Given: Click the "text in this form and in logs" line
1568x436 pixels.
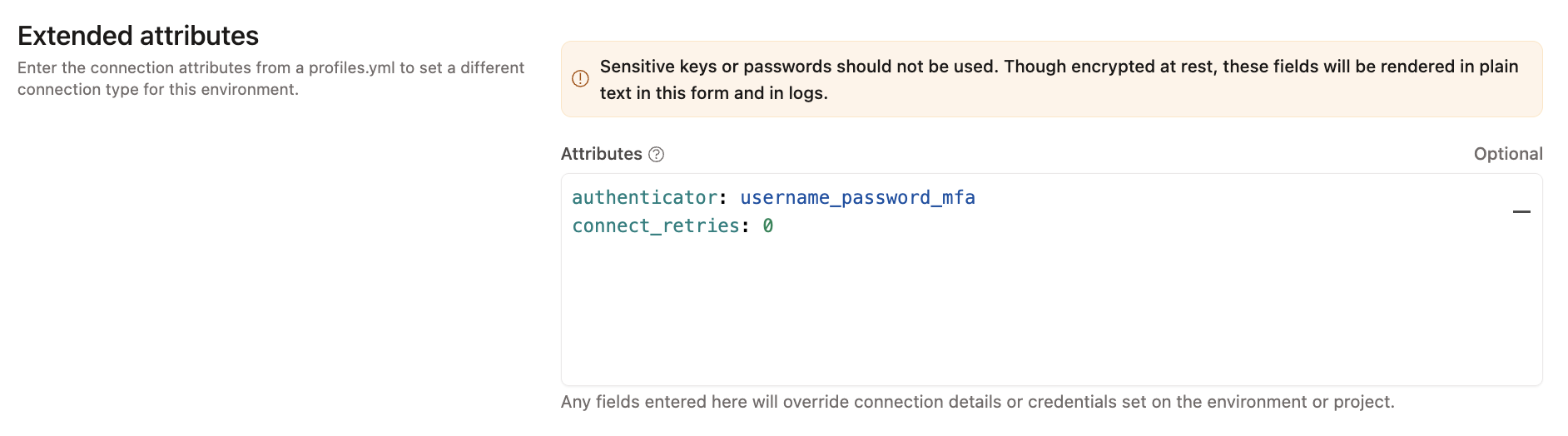Looking at the screenshot, I should tap(713, 93).
